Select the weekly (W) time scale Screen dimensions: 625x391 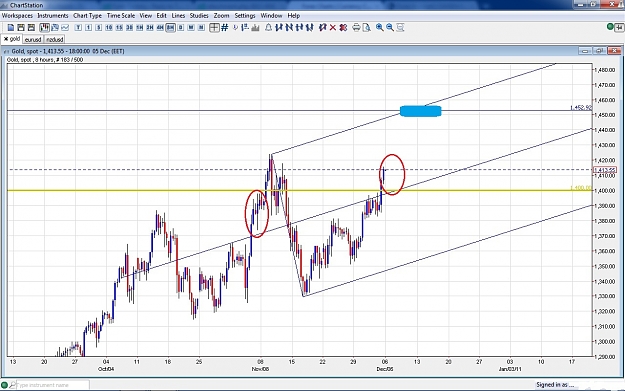(191, 28)
